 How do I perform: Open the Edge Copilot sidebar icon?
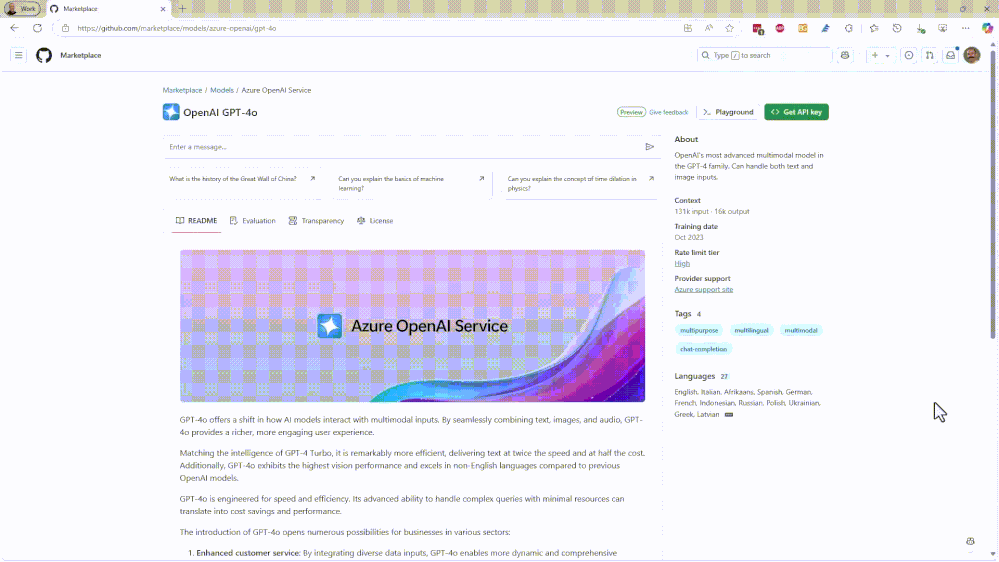987,28
